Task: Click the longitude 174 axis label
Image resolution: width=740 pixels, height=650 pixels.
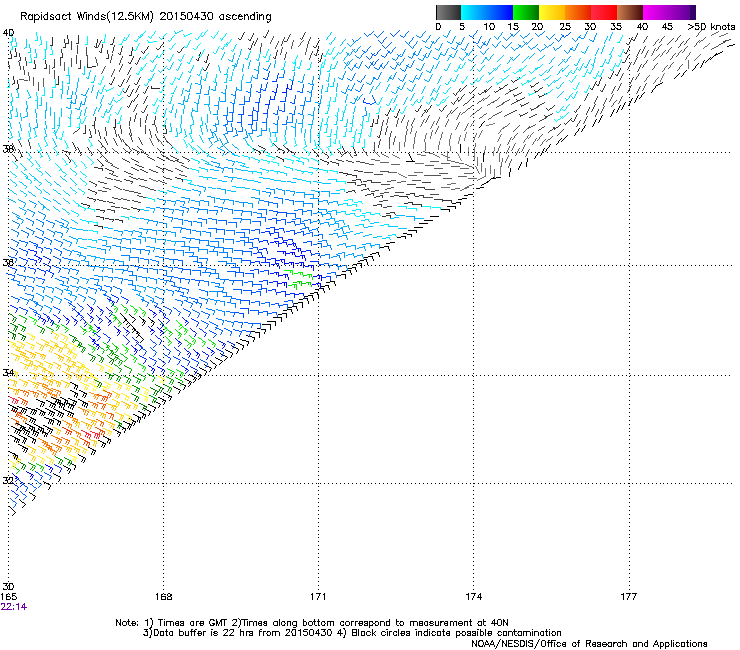Action: 473,597
